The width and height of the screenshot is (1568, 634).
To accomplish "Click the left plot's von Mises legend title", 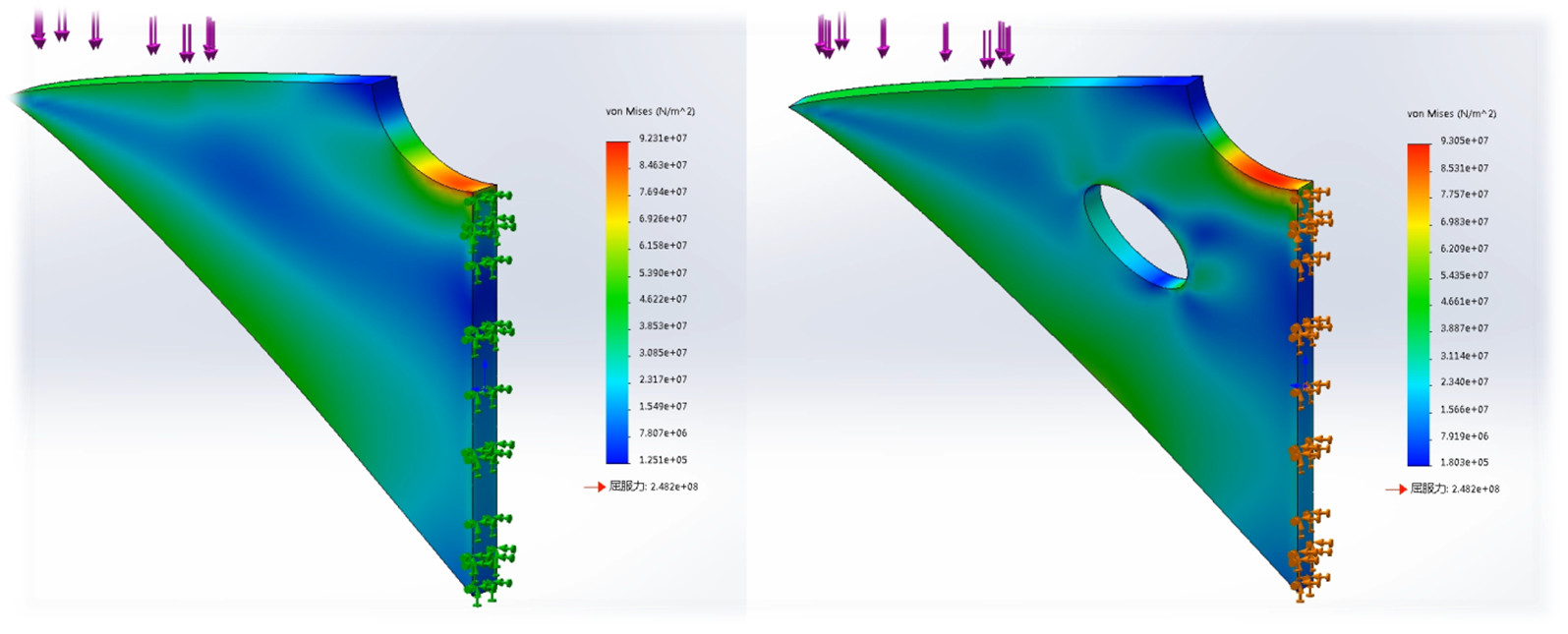I will (x=650, y=112).
